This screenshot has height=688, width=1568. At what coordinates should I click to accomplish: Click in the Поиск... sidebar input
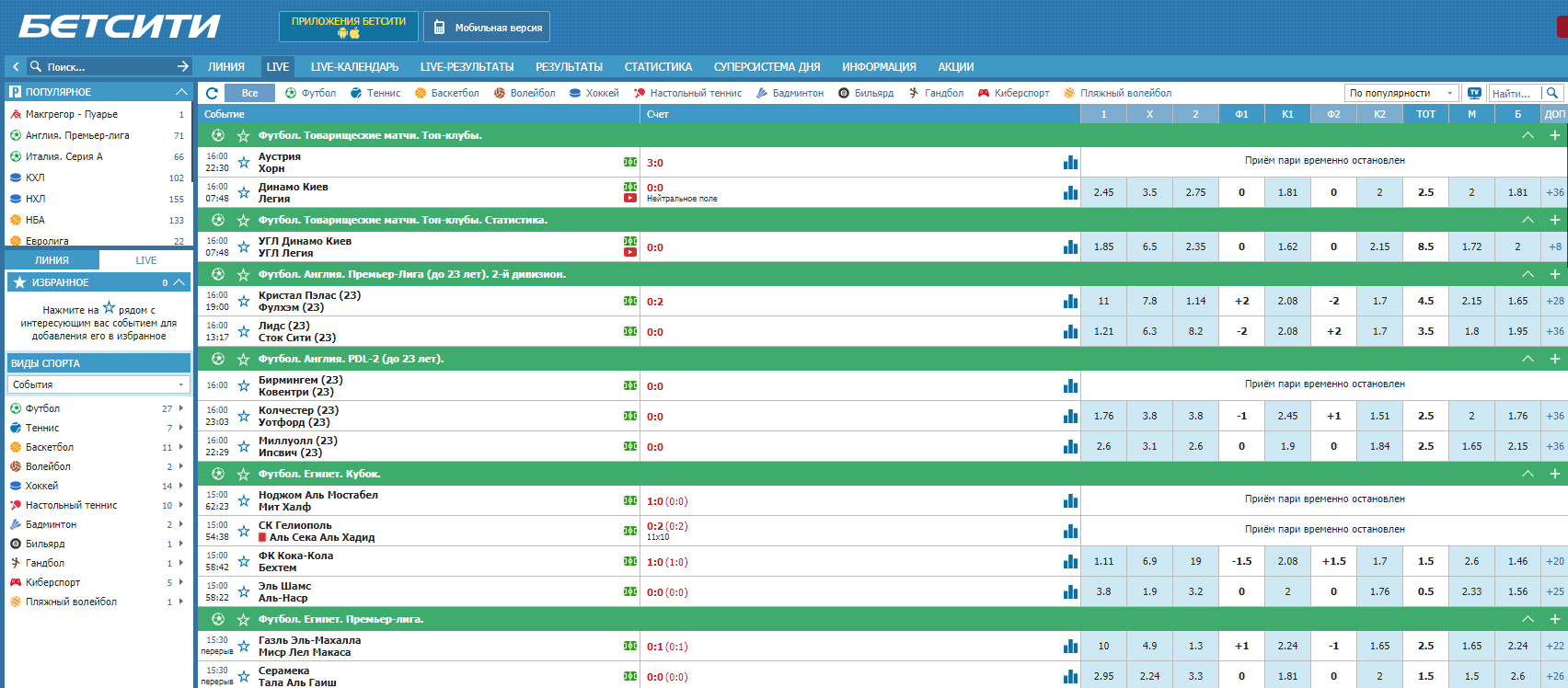click(109, 66)
